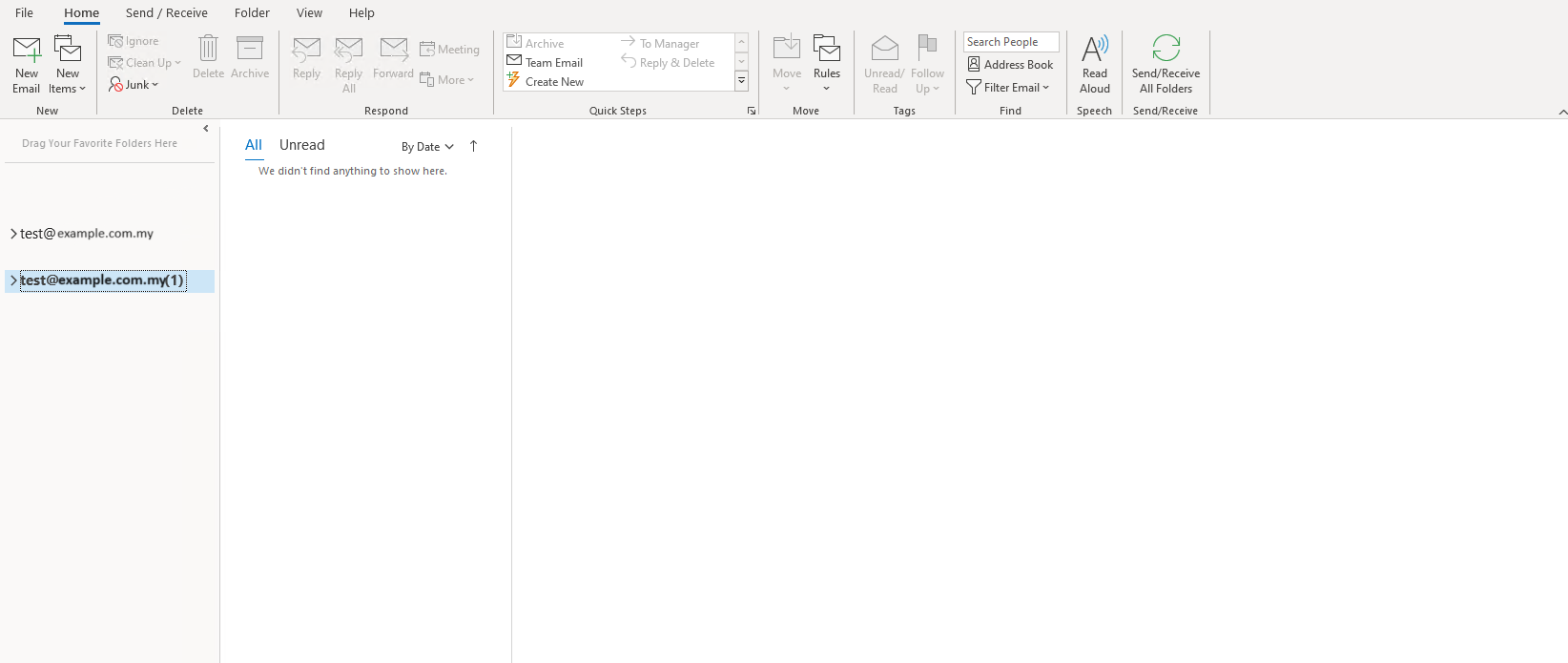Open the Filter Email dropdown

[x=1008, y=87]
